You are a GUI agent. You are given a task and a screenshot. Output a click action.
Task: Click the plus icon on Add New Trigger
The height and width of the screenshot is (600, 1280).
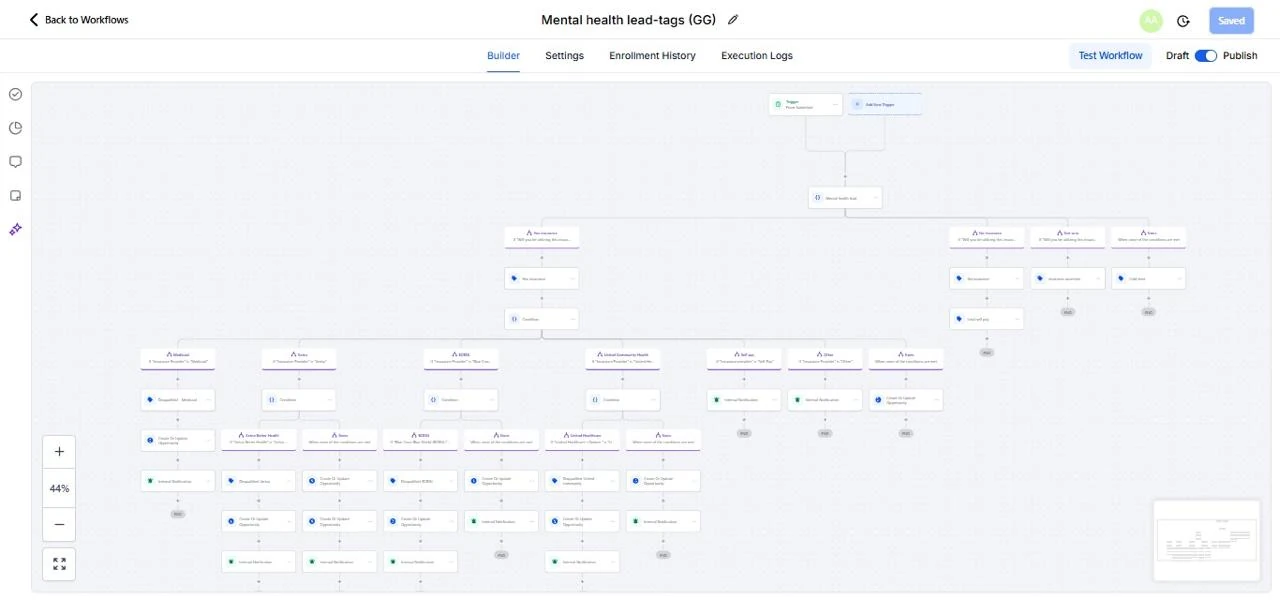tap(857, 104)
